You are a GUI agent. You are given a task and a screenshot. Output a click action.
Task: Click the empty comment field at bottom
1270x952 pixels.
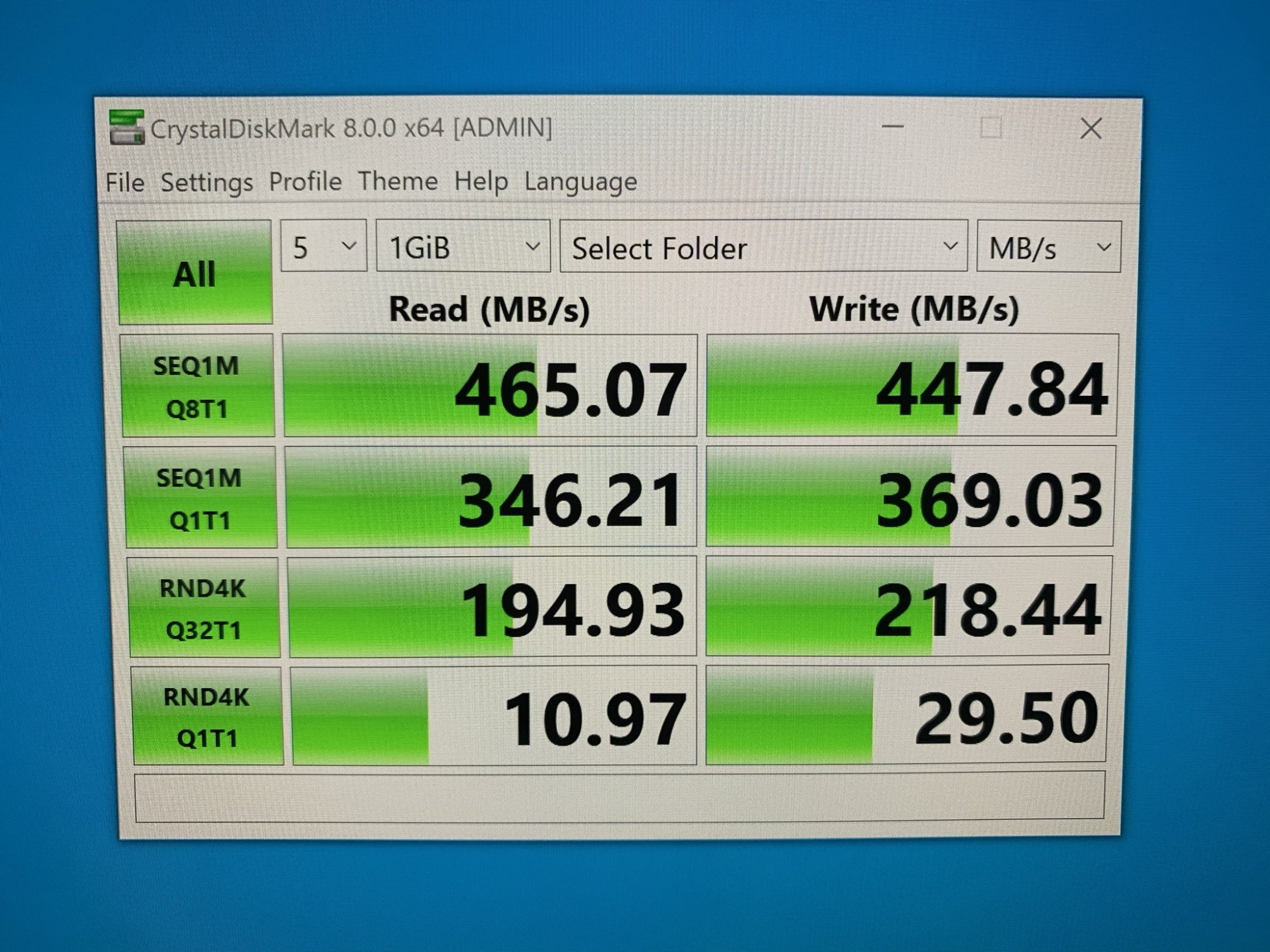pyautogui.click(x=619, y=796)
